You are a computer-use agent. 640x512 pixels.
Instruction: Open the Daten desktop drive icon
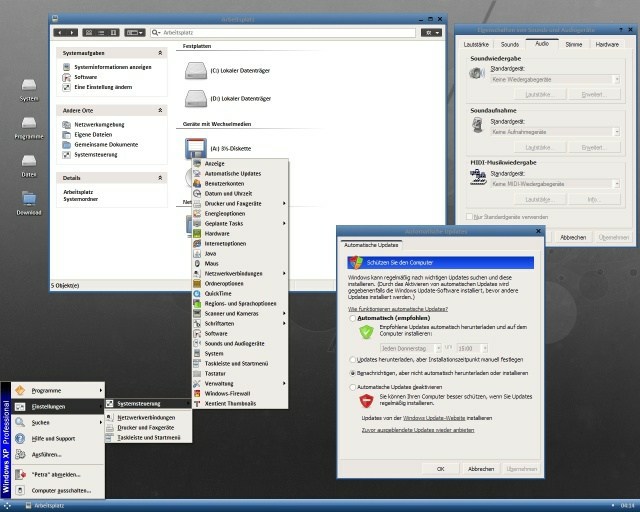tap(29, 161)
